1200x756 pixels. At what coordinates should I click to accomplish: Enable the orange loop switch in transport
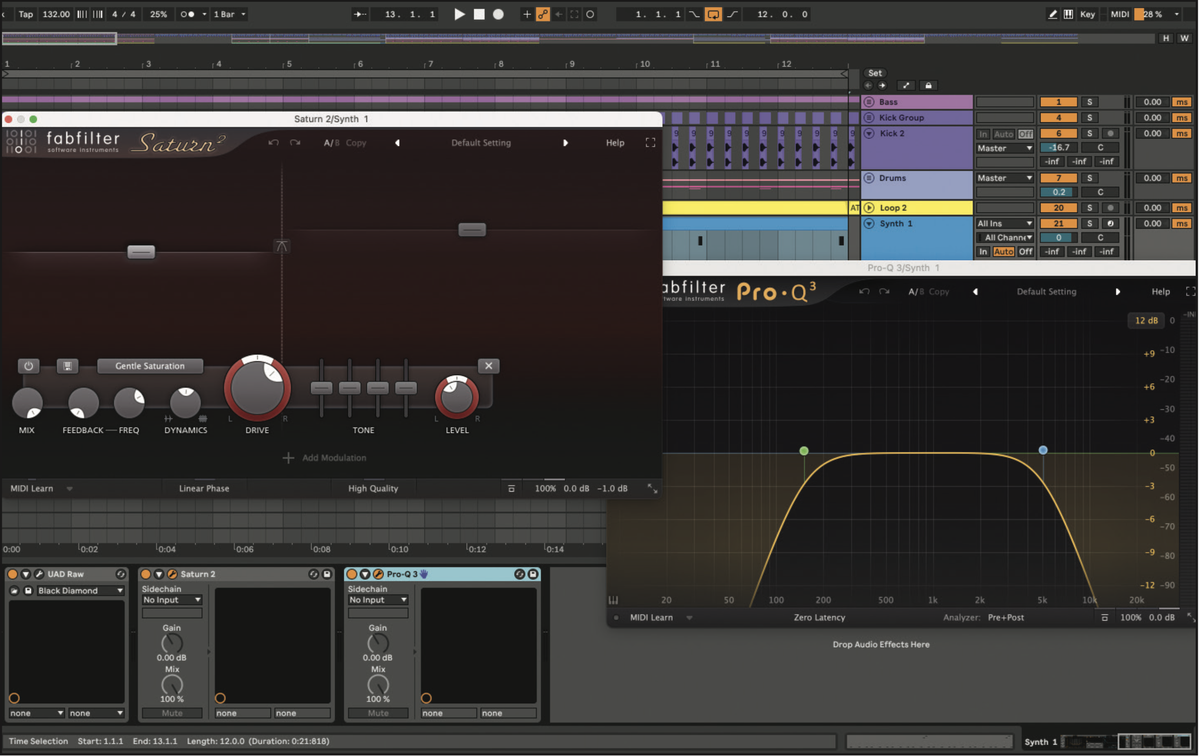[713, 14]
